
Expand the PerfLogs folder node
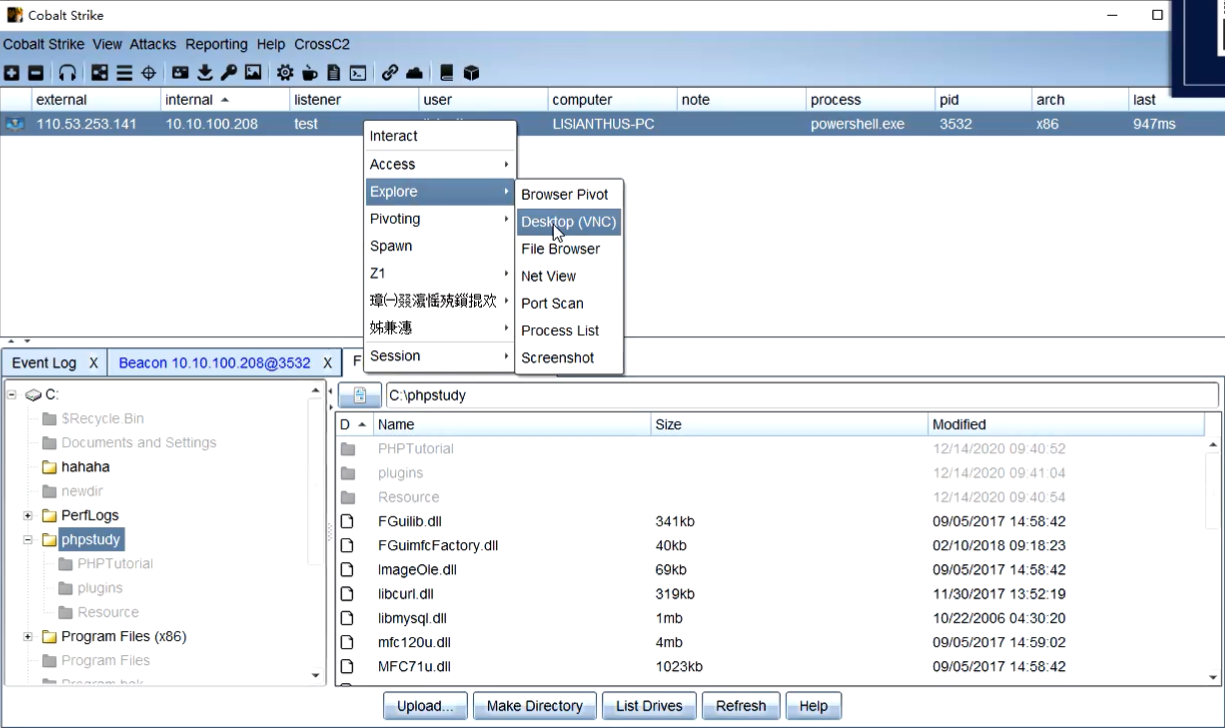(28, 515)
